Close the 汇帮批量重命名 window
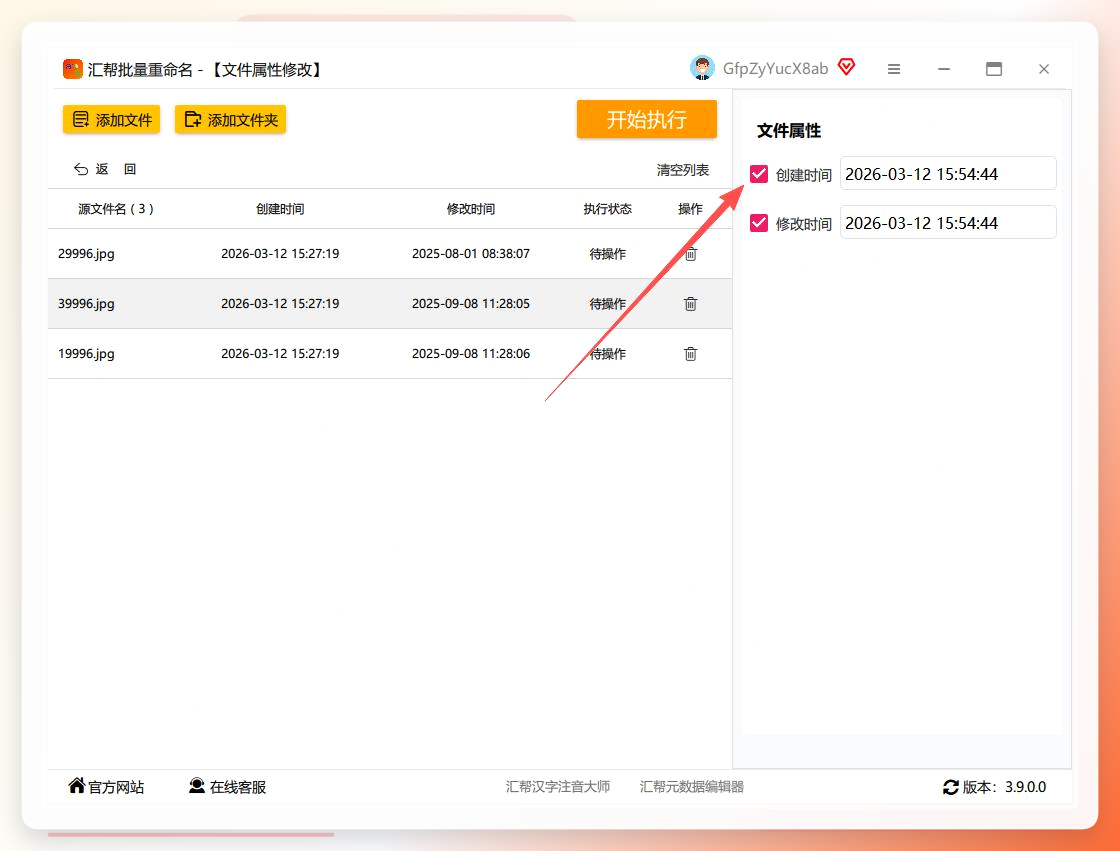 coord(1044,69)
